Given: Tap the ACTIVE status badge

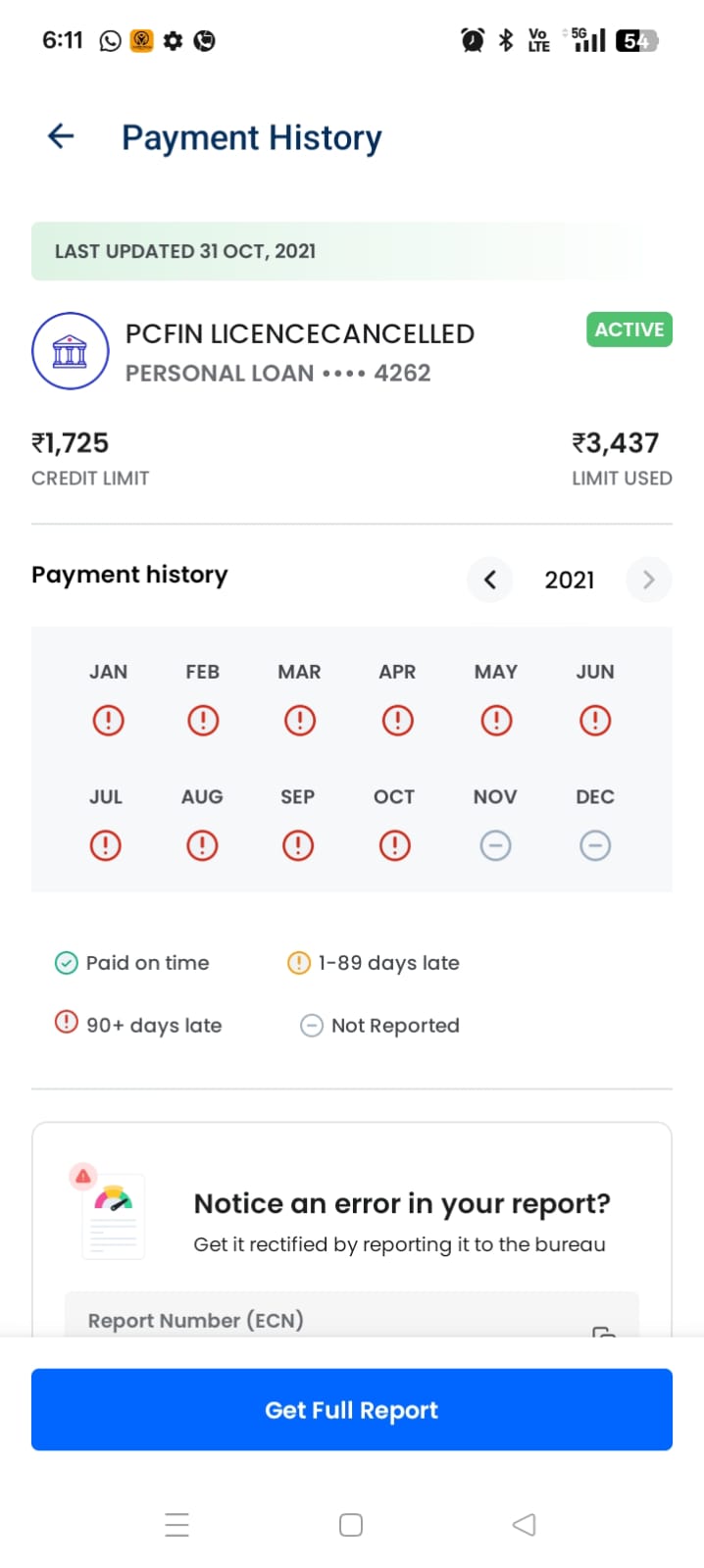Looking at the screenshot, I should point(629,329).
